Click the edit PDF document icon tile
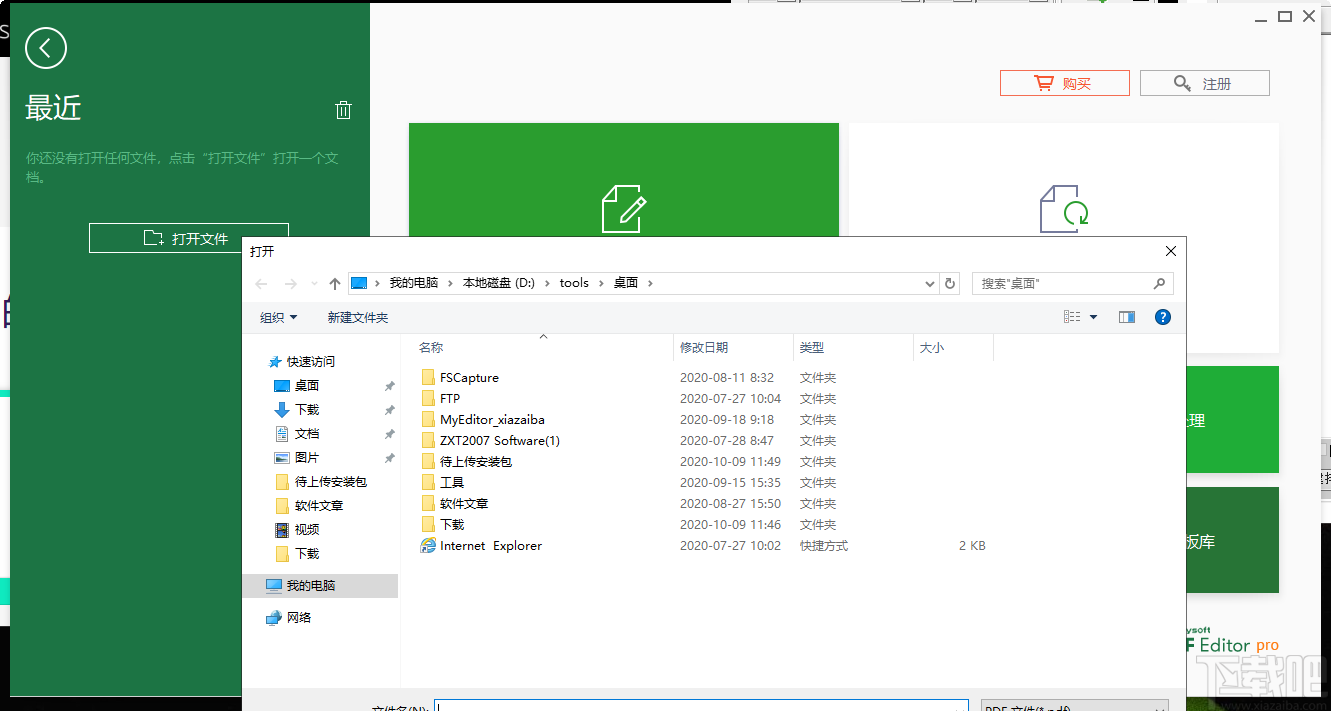The width and height of the screenshot is (1331, 711). 624,208
